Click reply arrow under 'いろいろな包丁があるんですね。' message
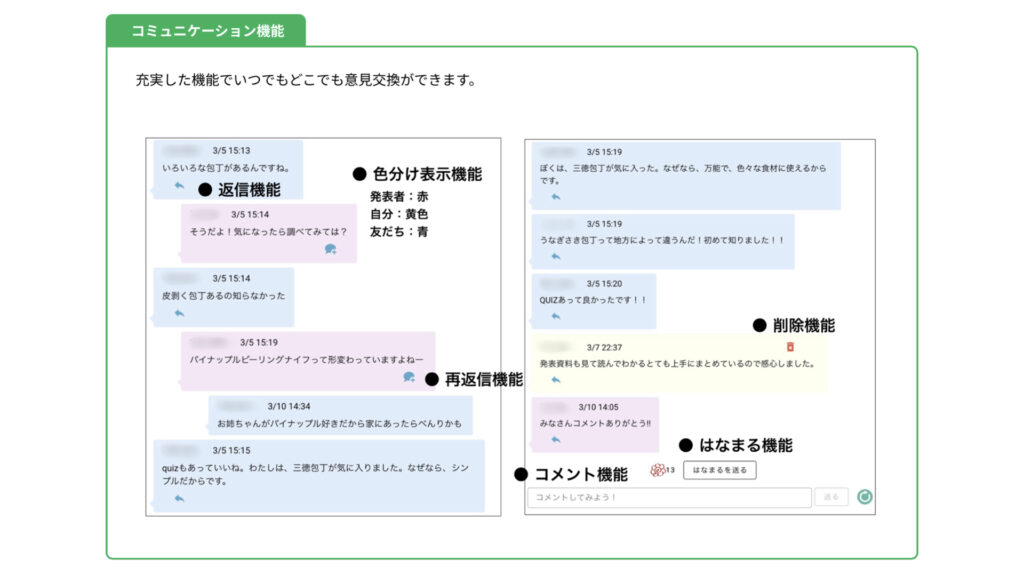Image resolution: width=1024 pixels, height=576 pixels. pyautogui.click(x=179, y=185)
